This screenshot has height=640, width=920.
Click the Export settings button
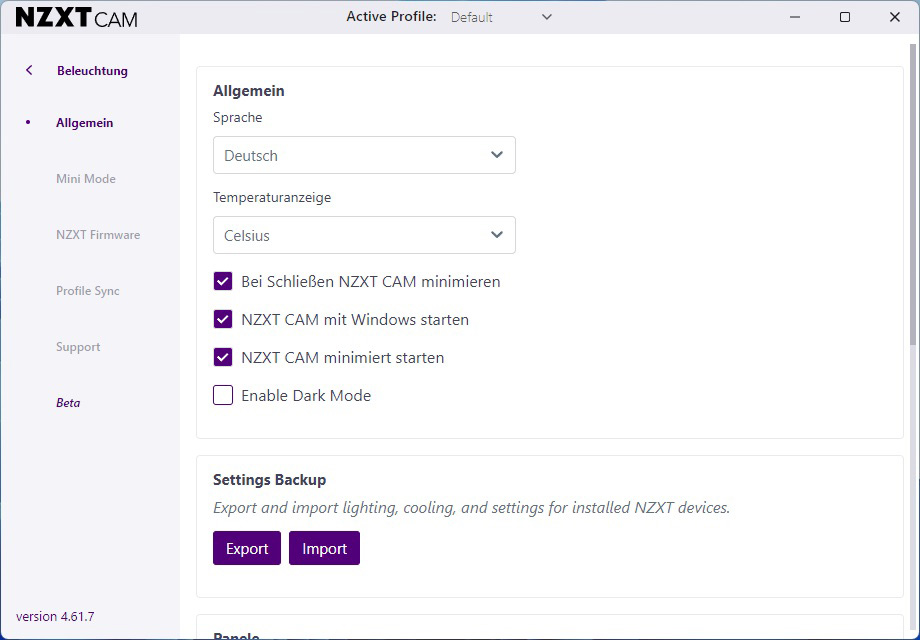click(247, 548)
